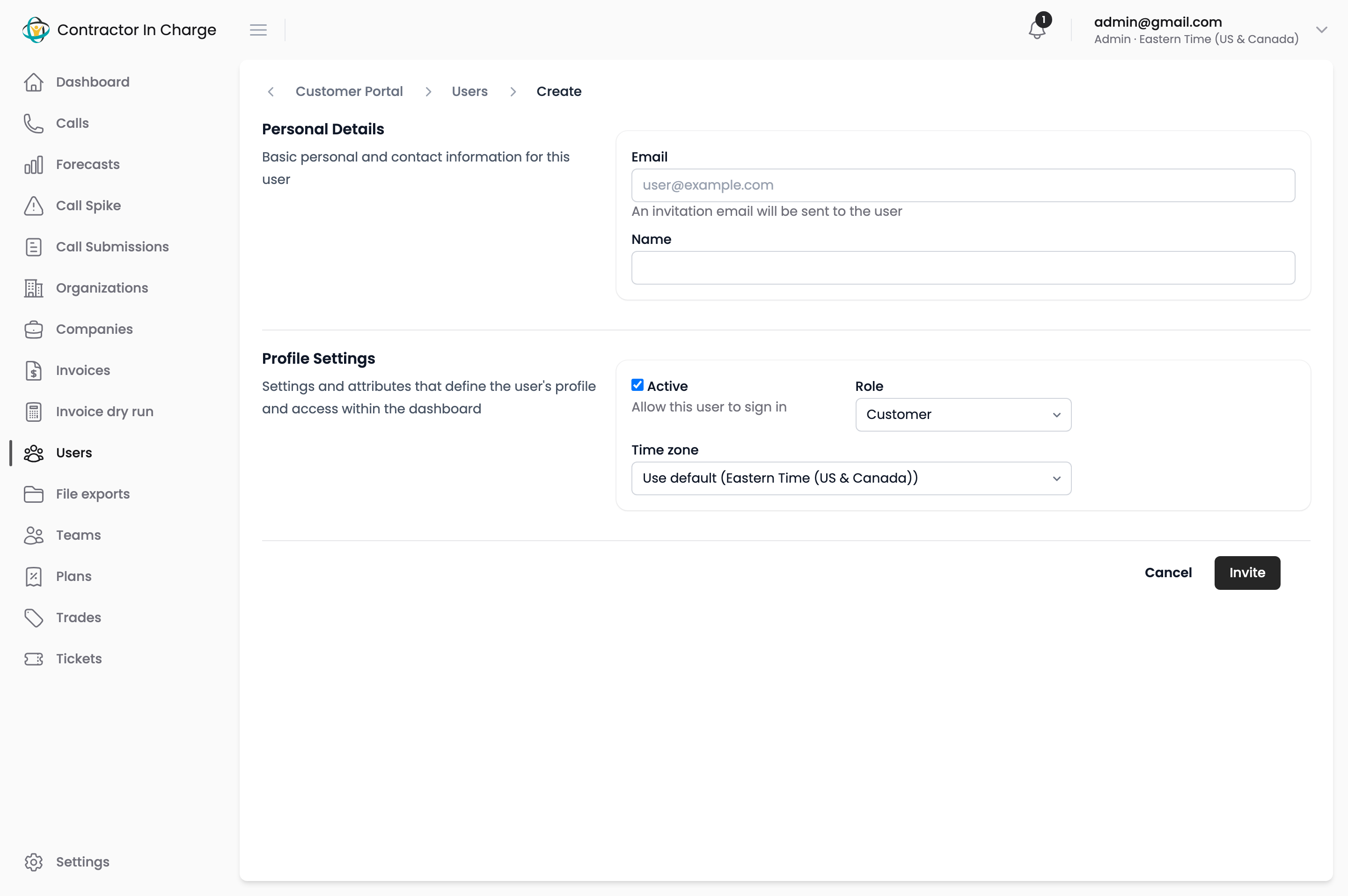This screenshot has width=1348, height=896.
Task: Click the Call Submissions document icon
Action: [x=34, y=247]
